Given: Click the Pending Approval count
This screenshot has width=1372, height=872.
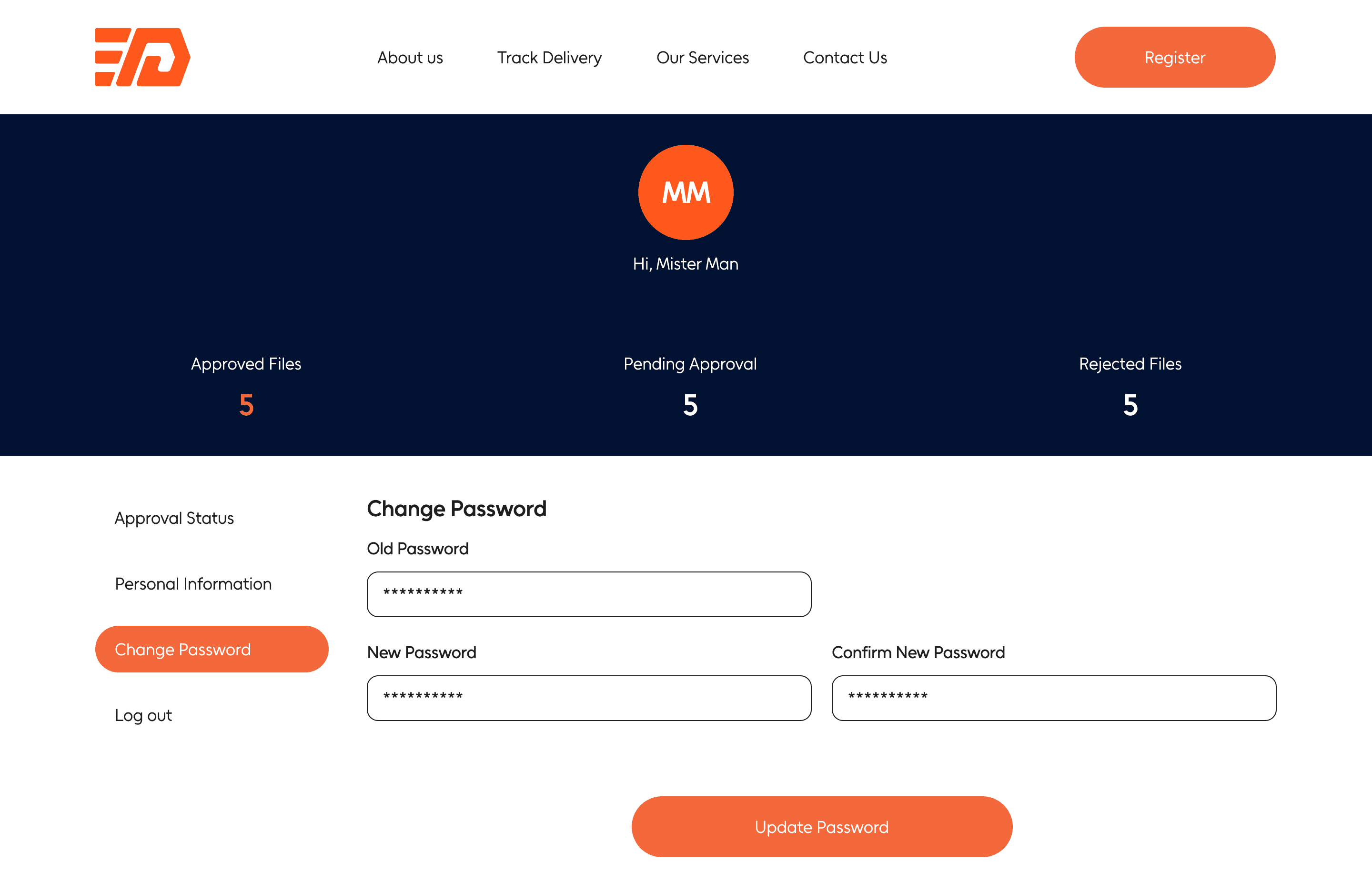Looking at the screenshot, I should point(690,405).
